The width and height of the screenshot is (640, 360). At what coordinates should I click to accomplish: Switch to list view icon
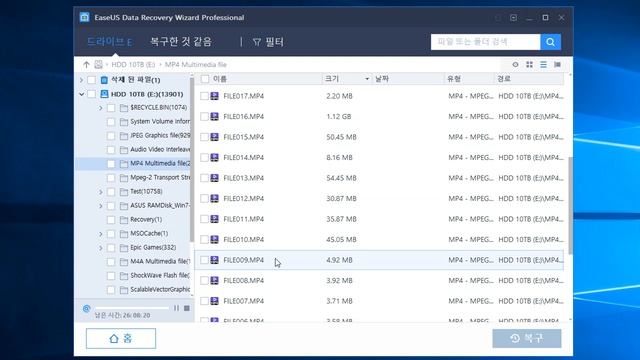tap(543, 64)
